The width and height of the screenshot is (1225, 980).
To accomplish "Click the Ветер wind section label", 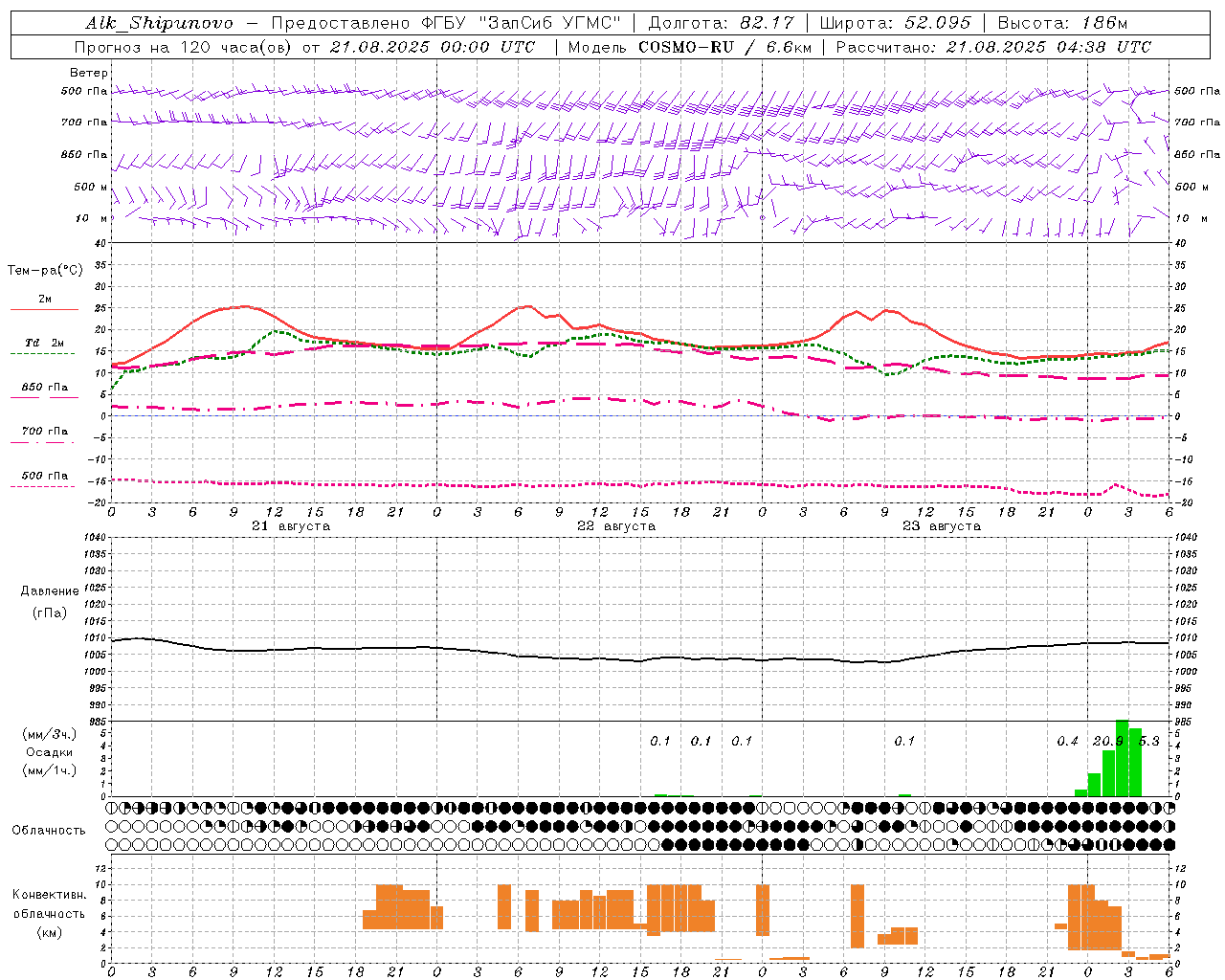I will click(x=89, y=73).
